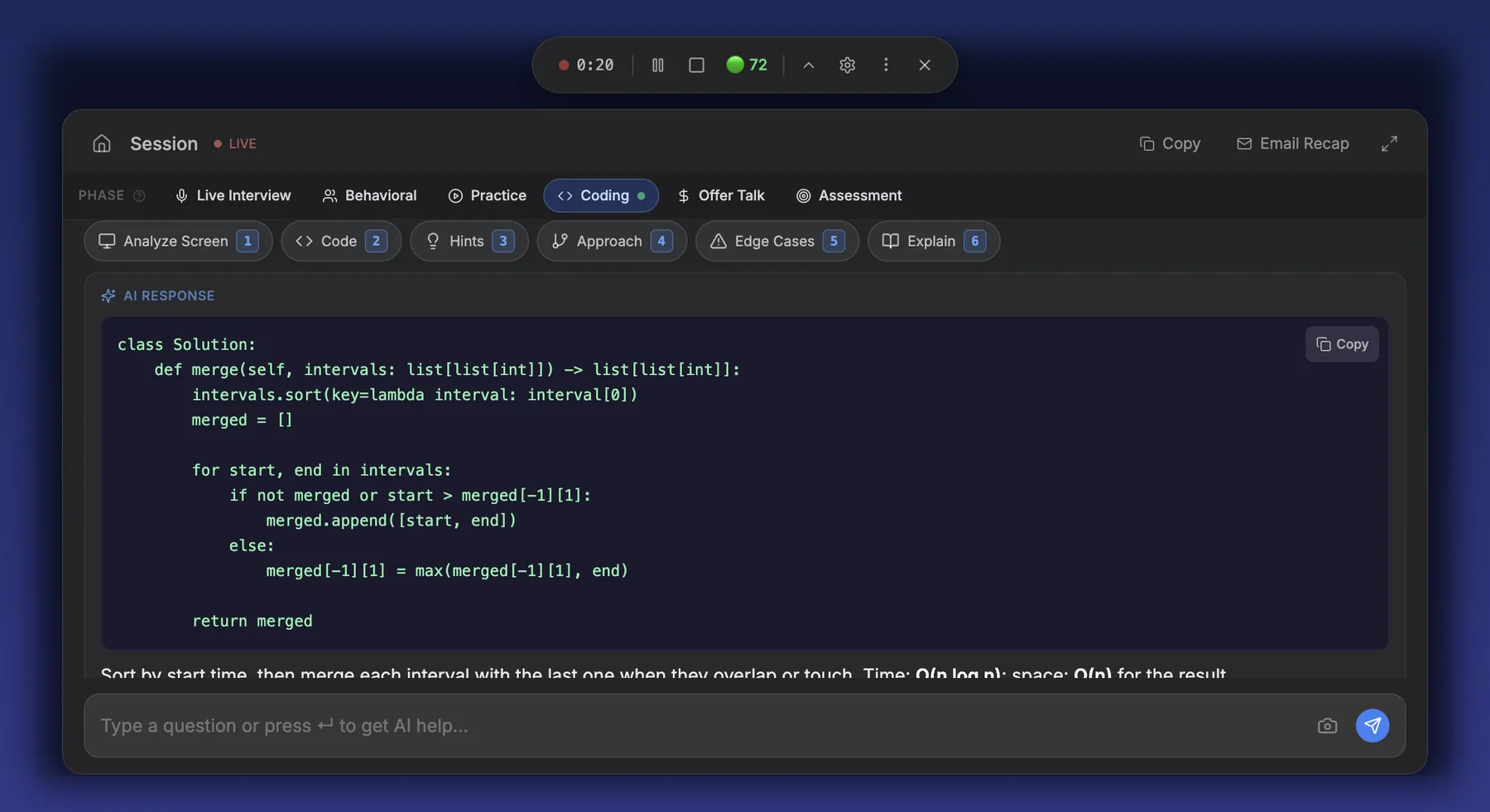Click Email Recap button

tap(1293, 144)
